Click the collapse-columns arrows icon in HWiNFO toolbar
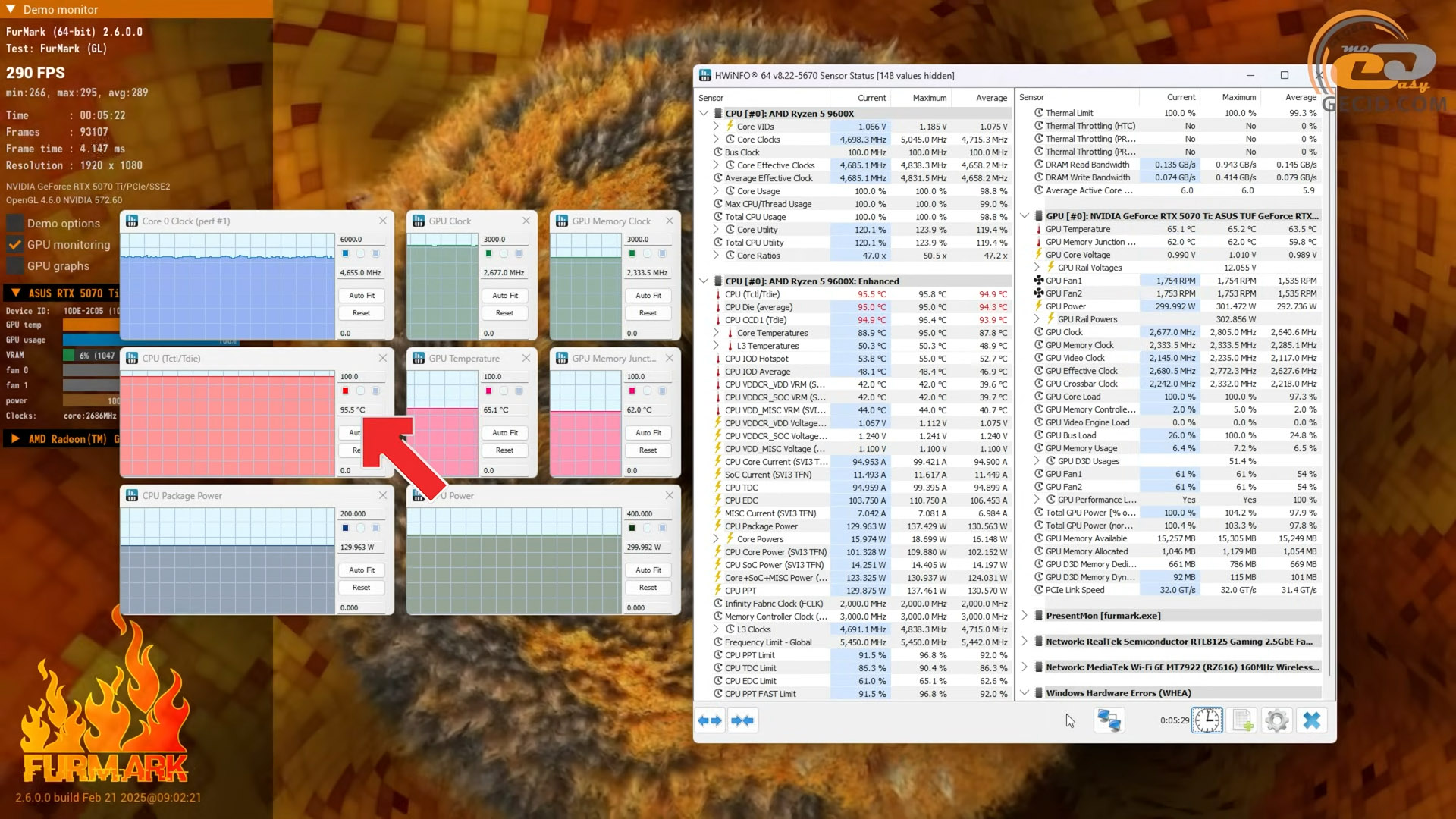Viewport: 1456px width, 819px height. (x=742, y=720)
